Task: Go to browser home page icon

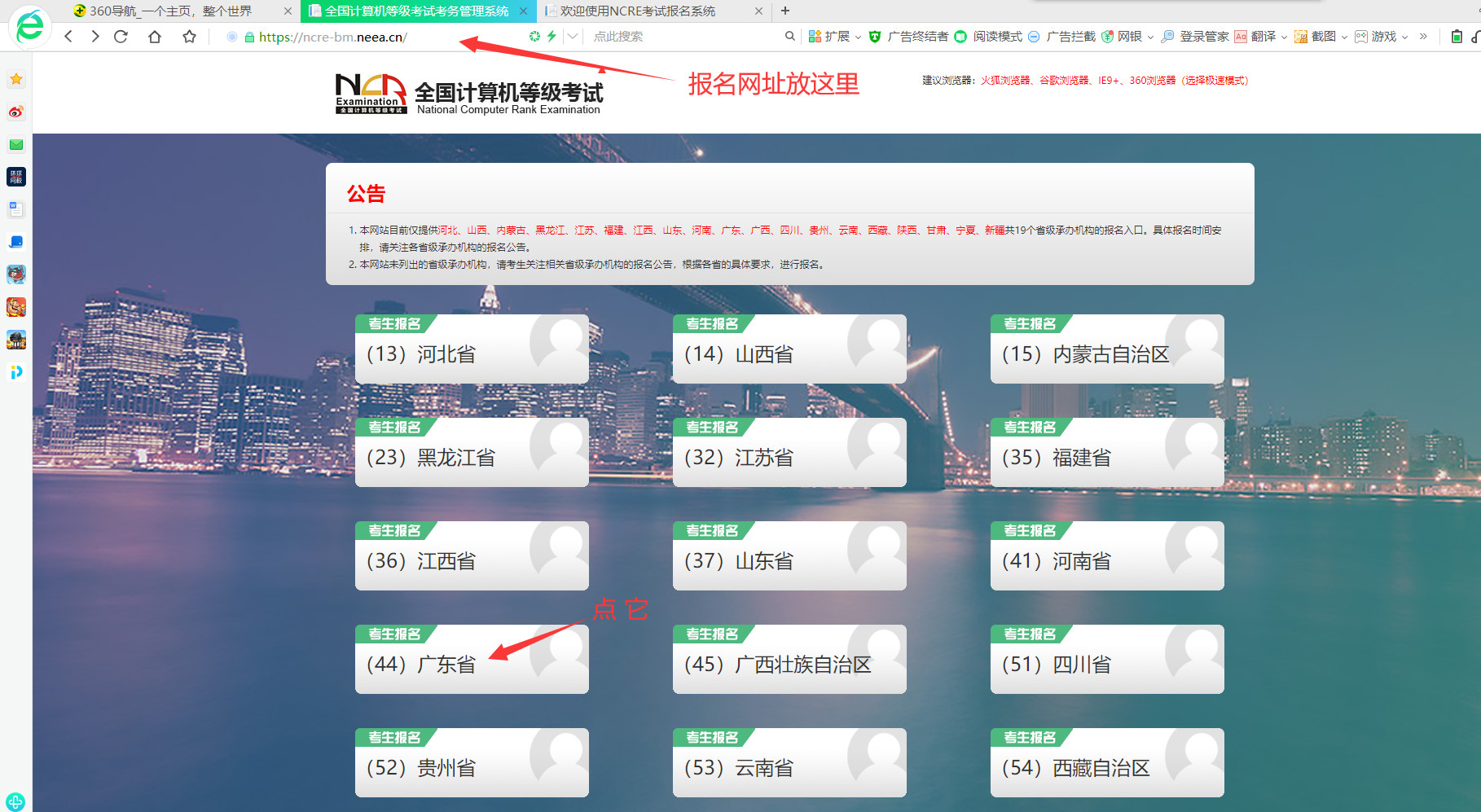Action: pyautogui.click(x=155, y=37)
